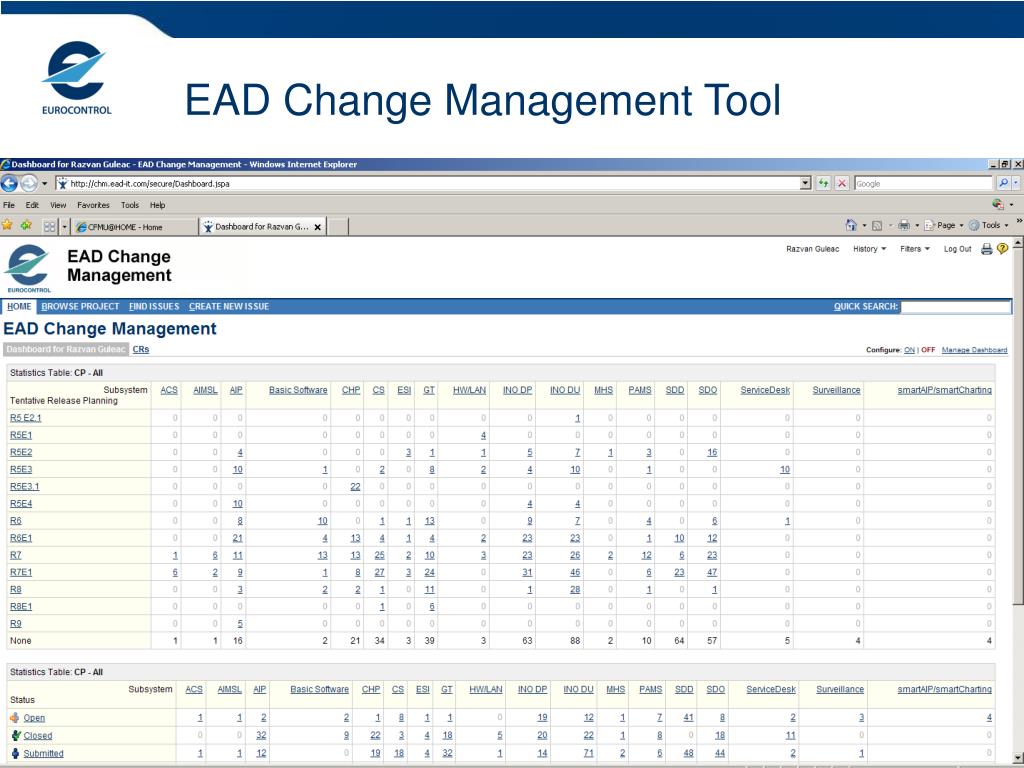Click the Quick Search input field
This screenshot has width=1024, height=768.
956,306
